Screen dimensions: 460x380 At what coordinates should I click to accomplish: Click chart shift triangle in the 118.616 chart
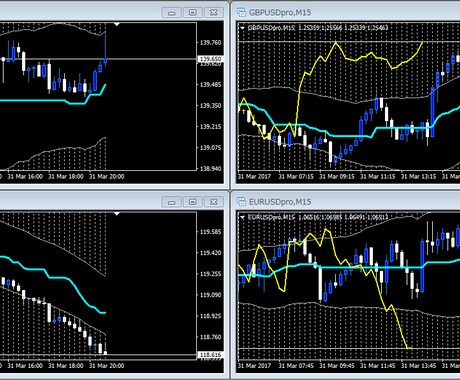click(117, 213)
